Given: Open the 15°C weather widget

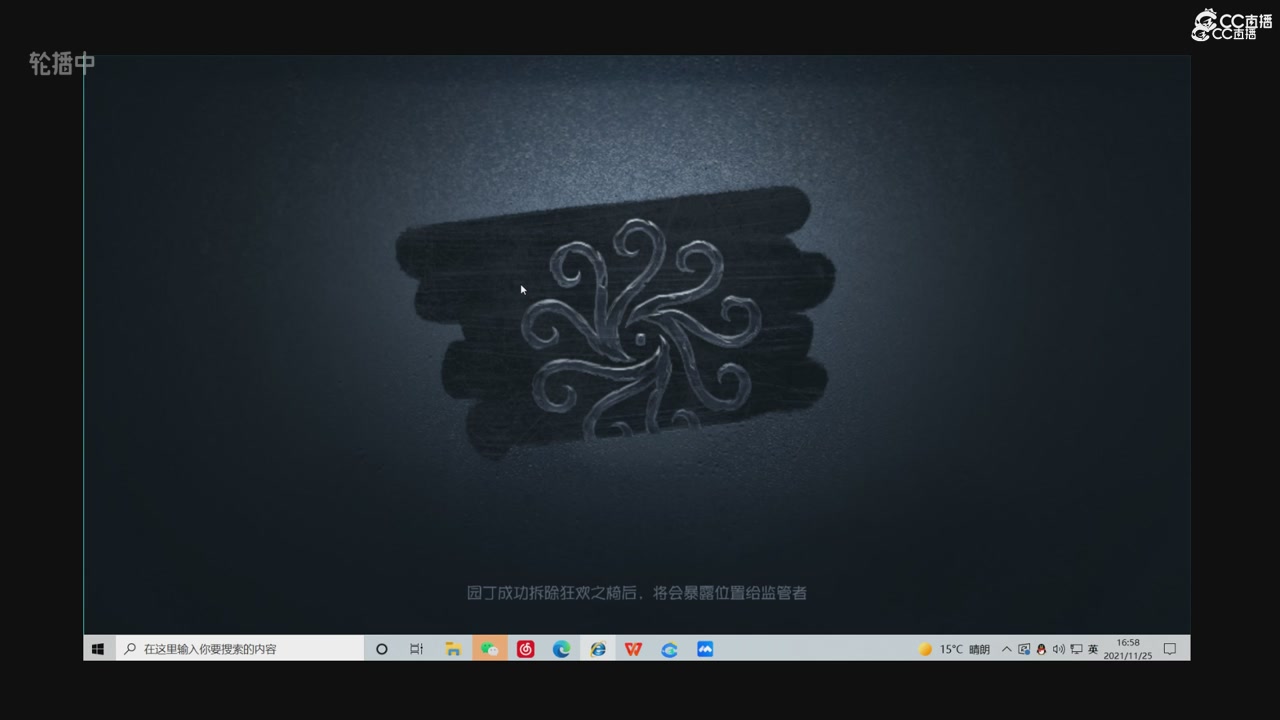Looking at the screenshot, I should [x=954, y=649].
